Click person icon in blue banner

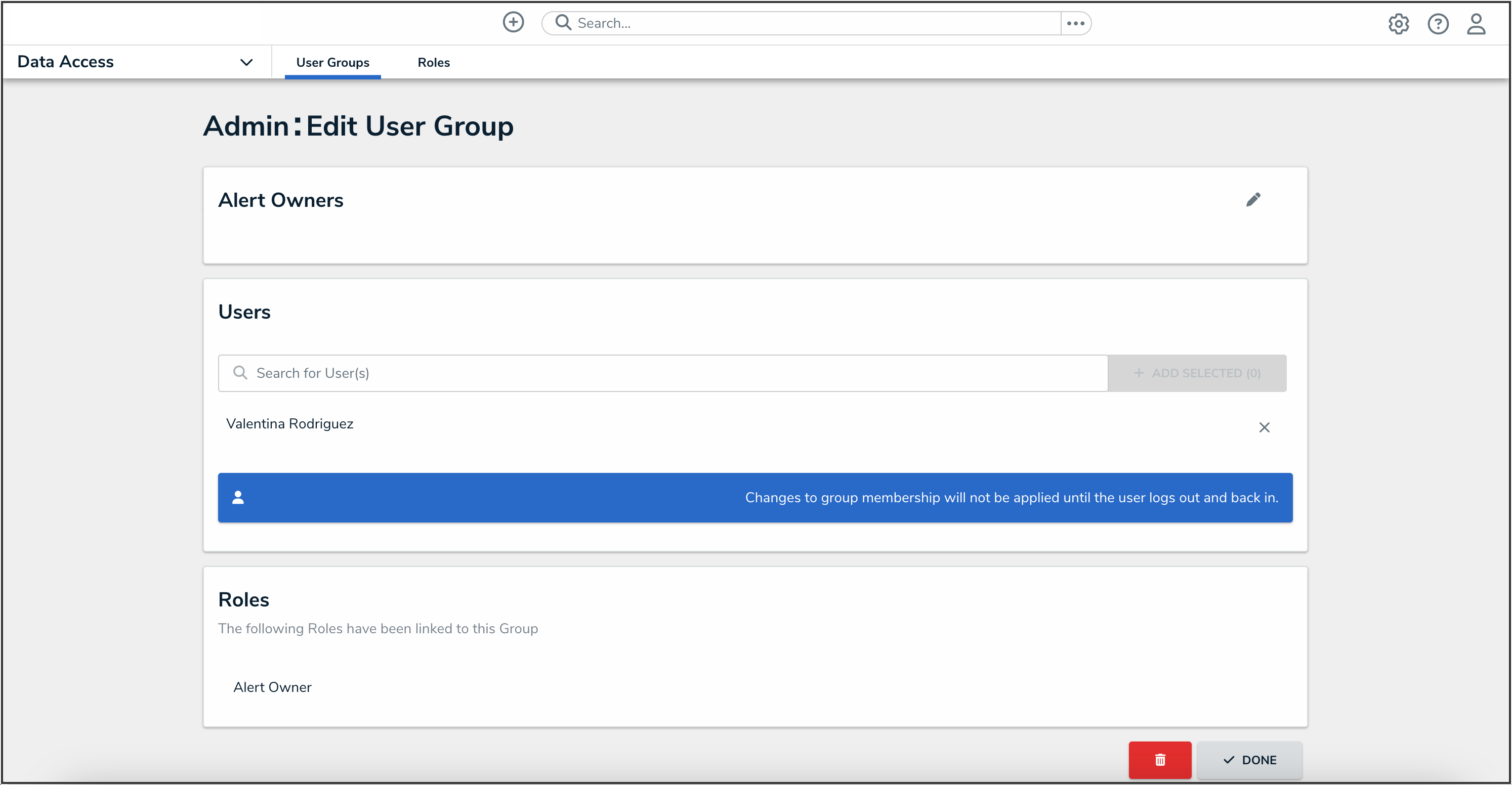(x=238, y=498)
